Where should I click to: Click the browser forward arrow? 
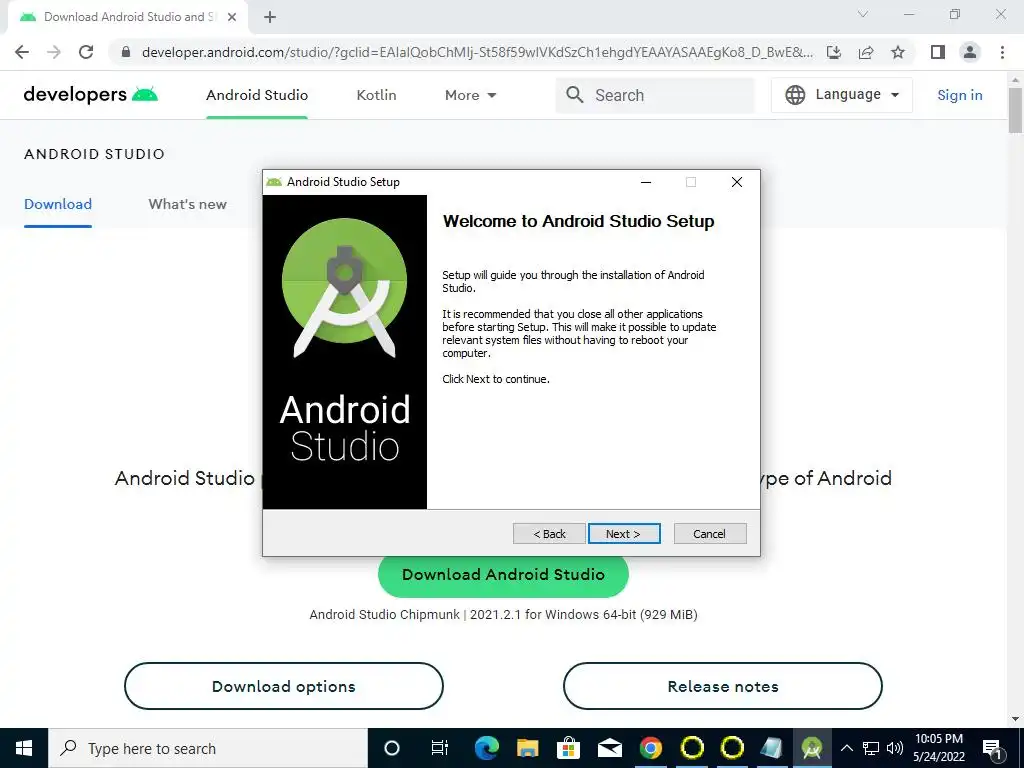[x=54, y=52]
